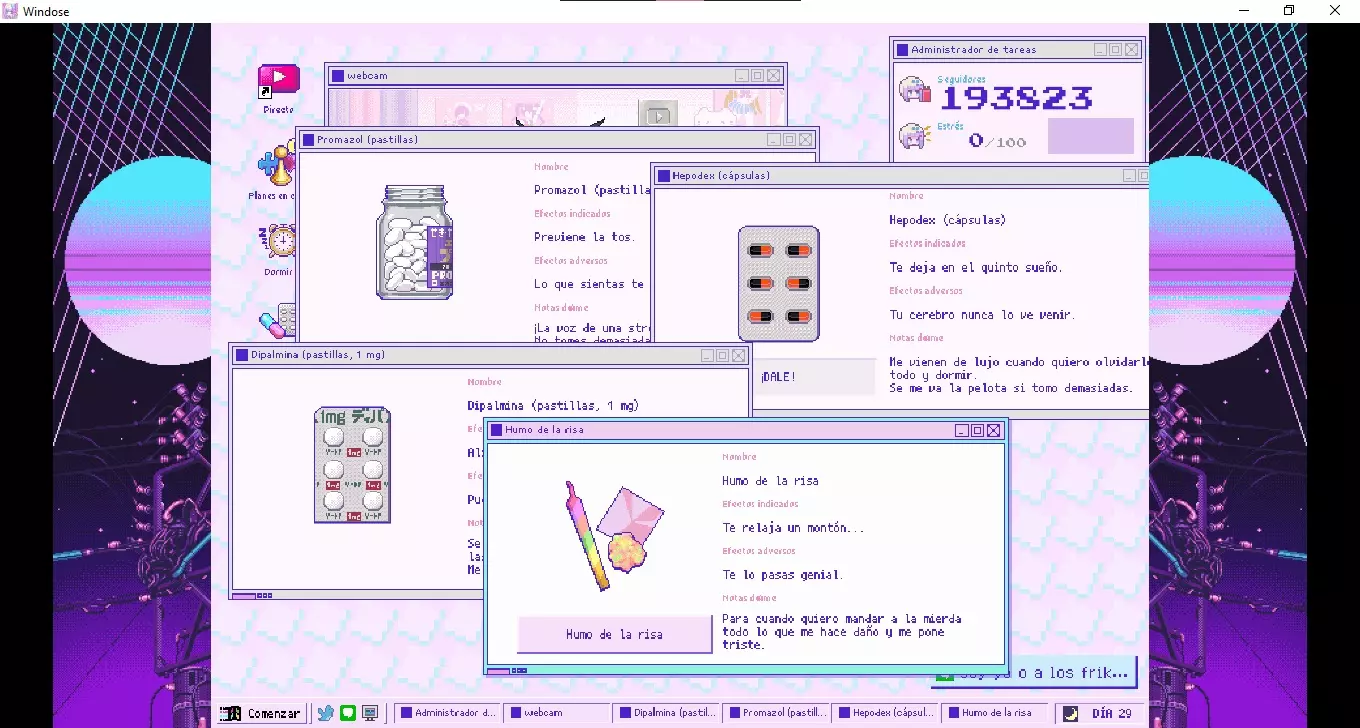This screenshot has height=728, width=1360.
Task: Open the Directo stream desktop icon
Action: point(279,81)
